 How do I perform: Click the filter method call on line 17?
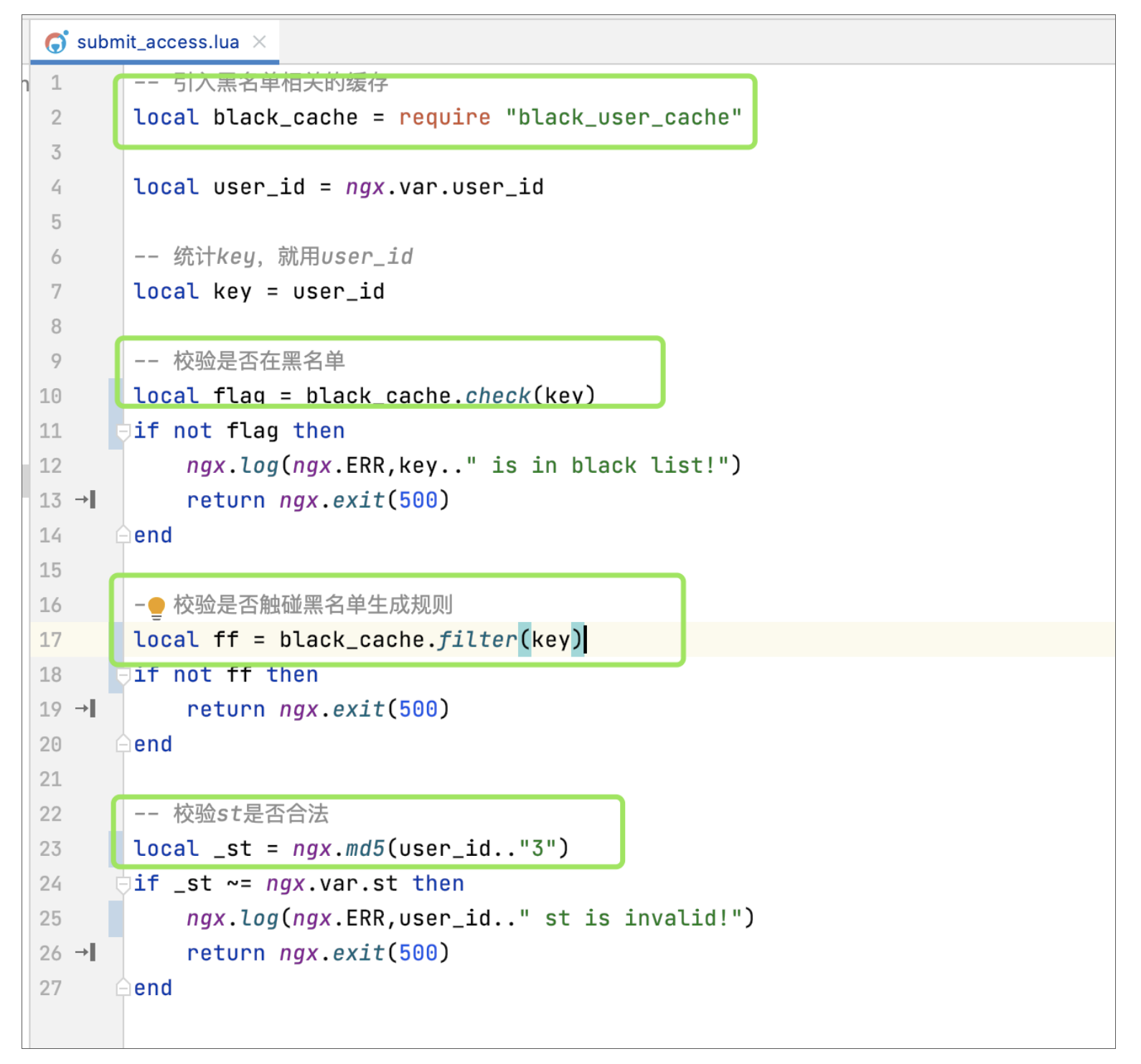point(476,639)
